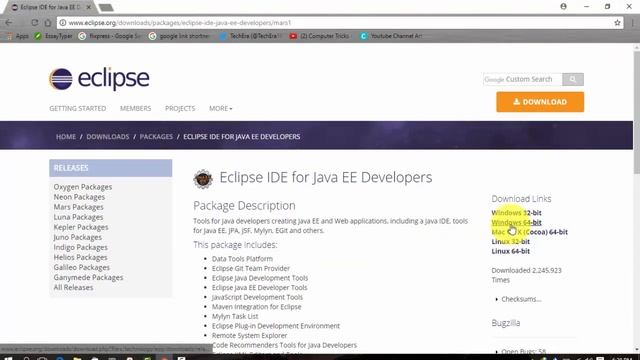
Task: Open the EssayTyper bookmark
Action: click(x=53, y=36)
